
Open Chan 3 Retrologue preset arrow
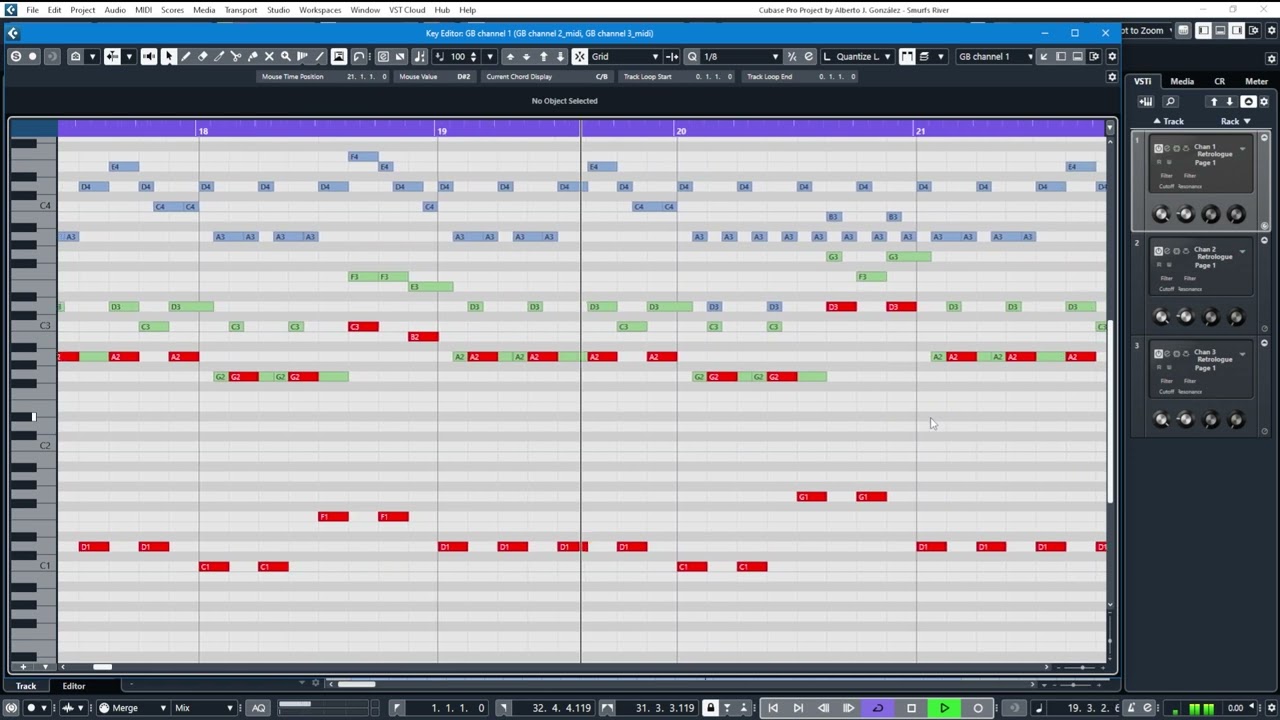tap(1243, 354)
